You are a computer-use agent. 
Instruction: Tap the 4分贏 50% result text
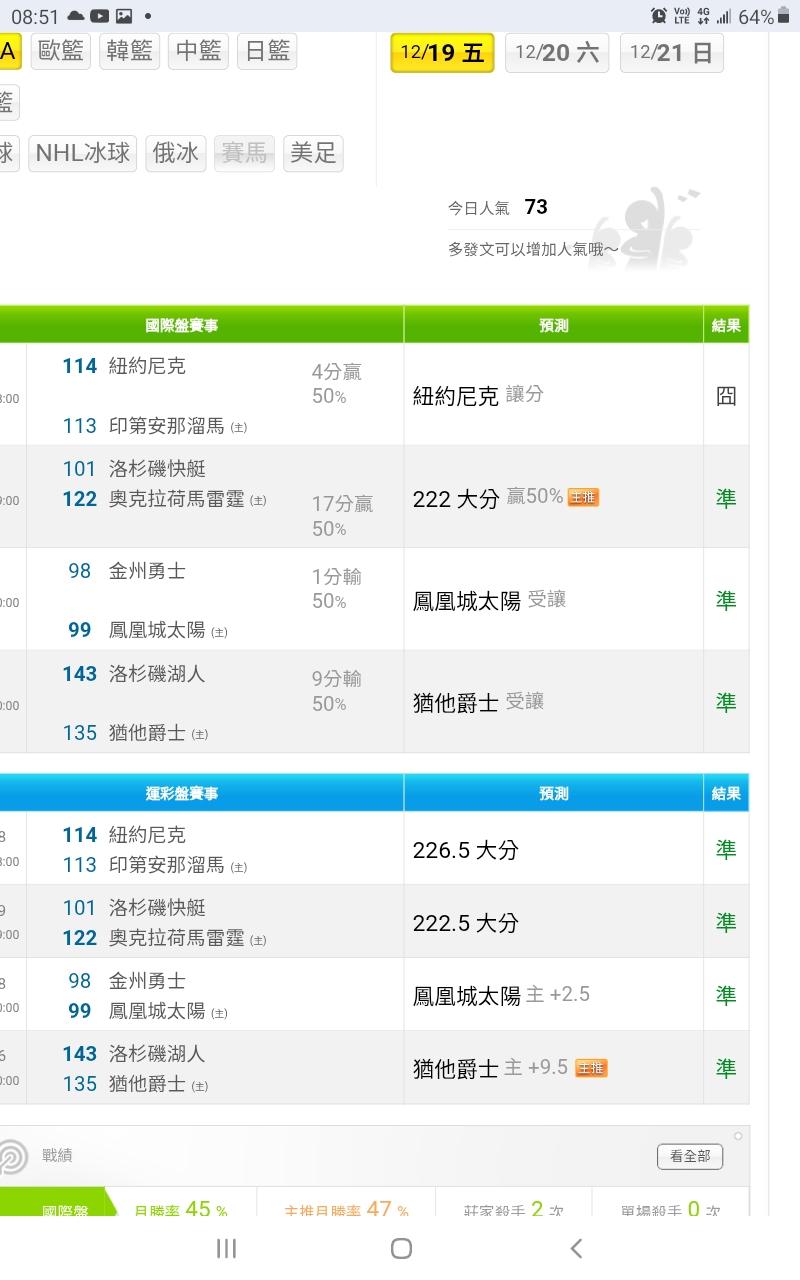tap(336, 384)
